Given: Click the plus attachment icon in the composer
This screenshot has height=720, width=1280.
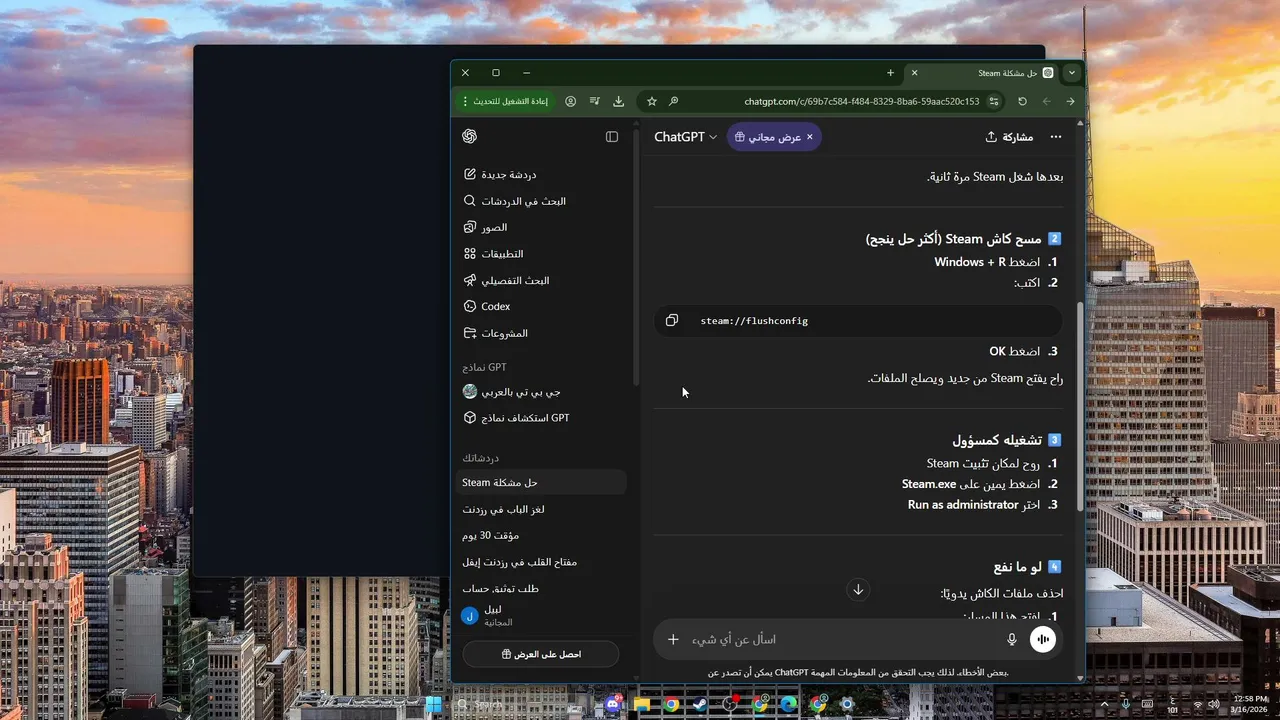Looking at the screenshot, I should (x=673, y=639).
